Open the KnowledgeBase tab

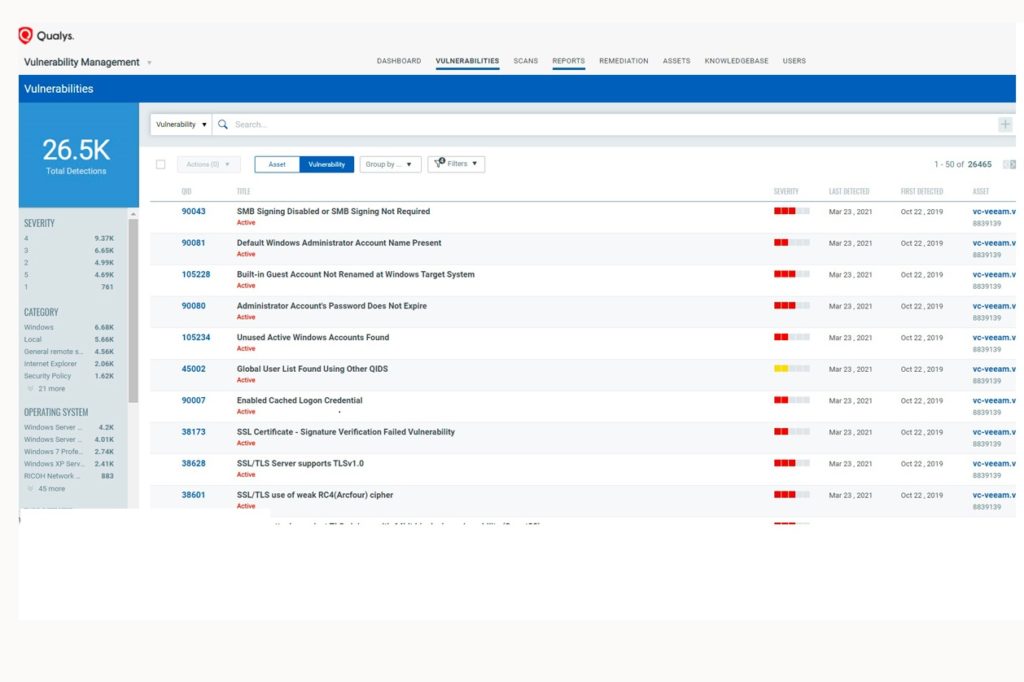[737, 61]
